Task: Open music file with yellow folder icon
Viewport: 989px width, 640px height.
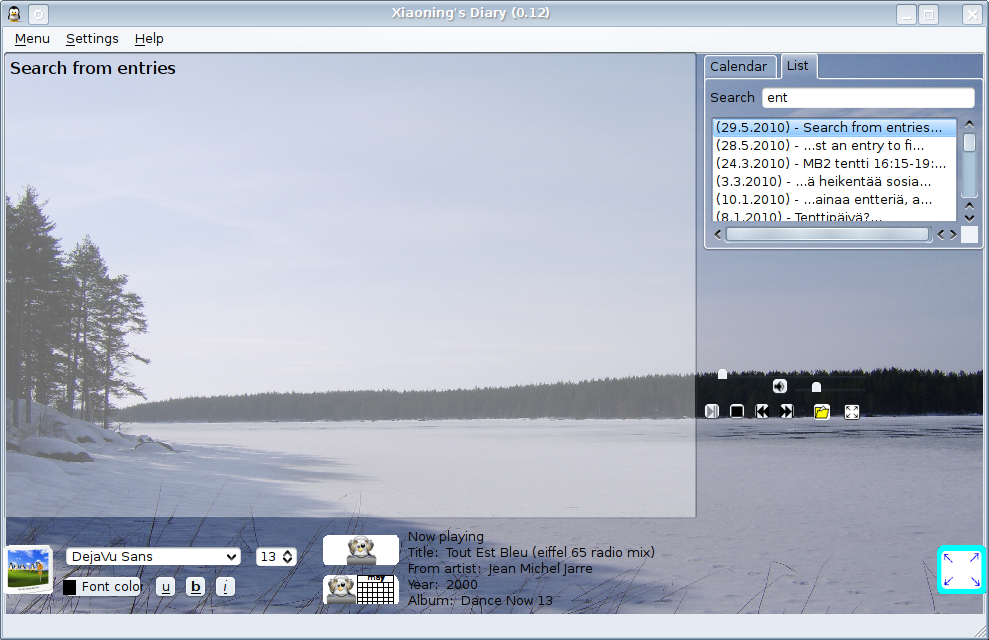Action: tap(822, 412)
